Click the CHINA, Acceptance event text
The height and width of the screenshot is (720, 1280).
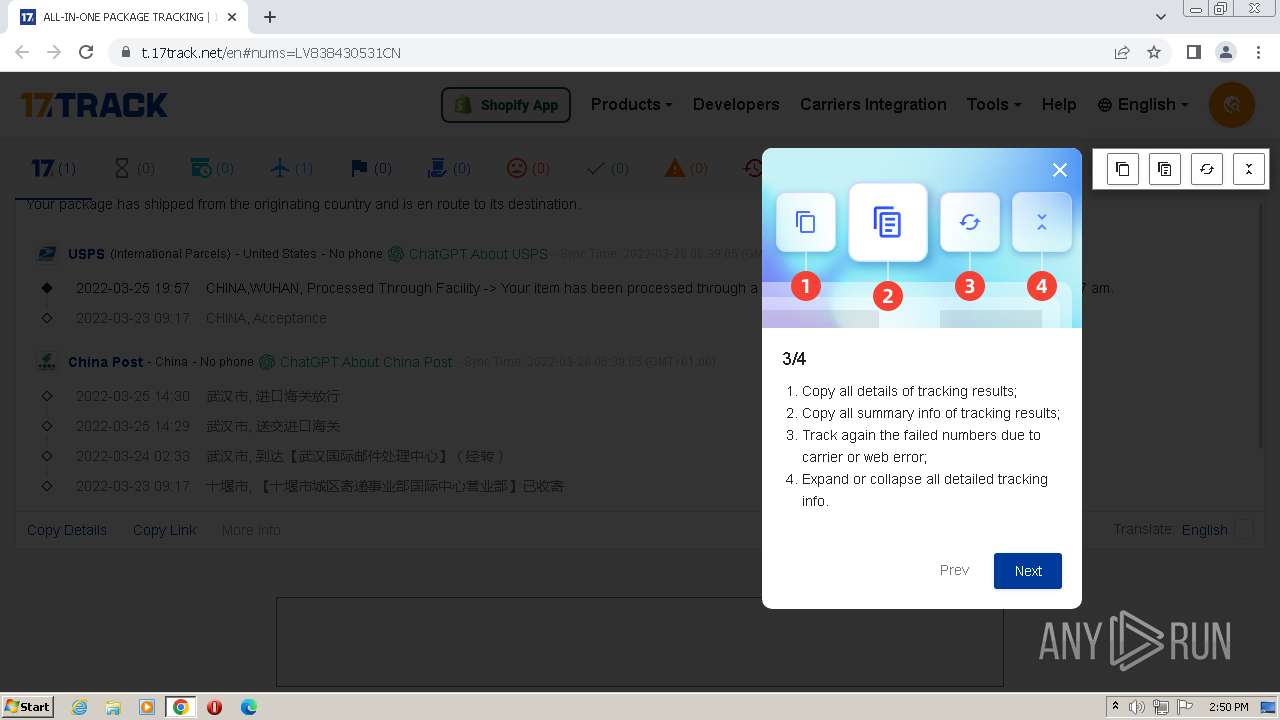tap(266, 318)
